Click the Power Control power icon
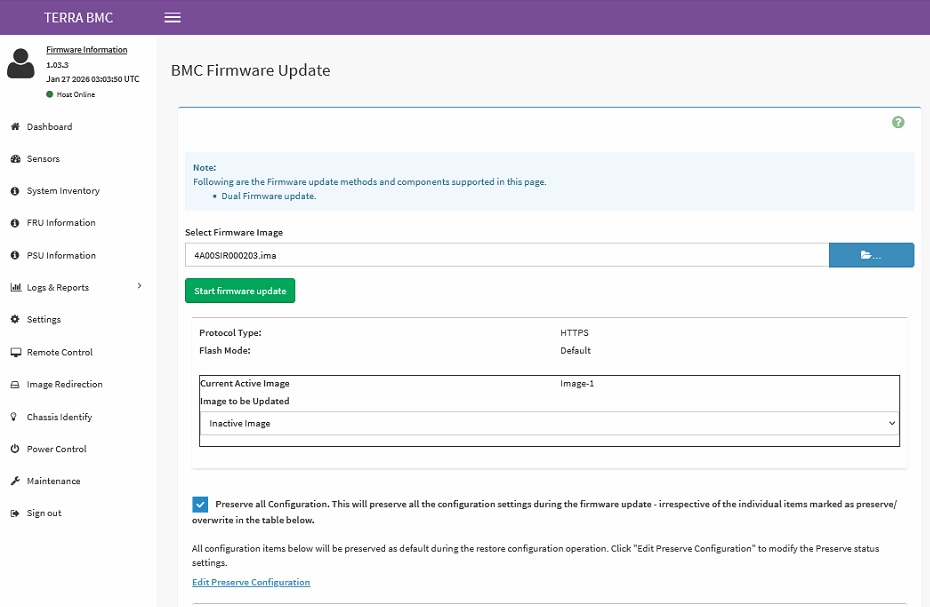 (15, 449)
